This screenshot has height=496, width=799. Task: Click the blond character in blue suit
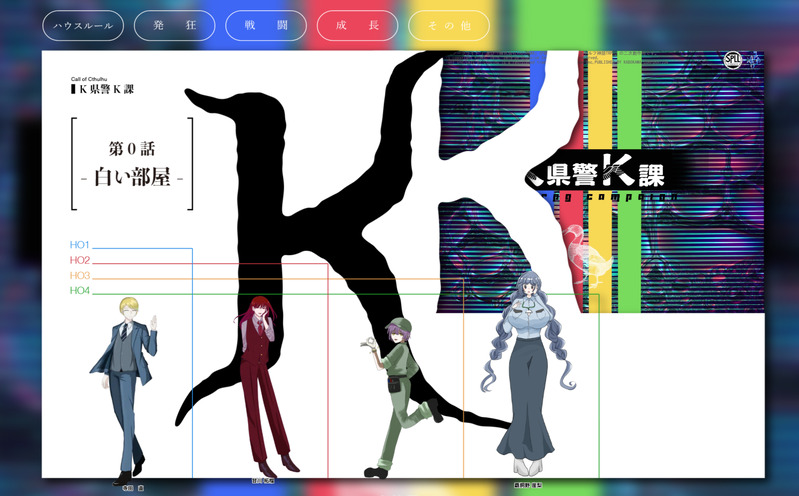coord(125,390)
